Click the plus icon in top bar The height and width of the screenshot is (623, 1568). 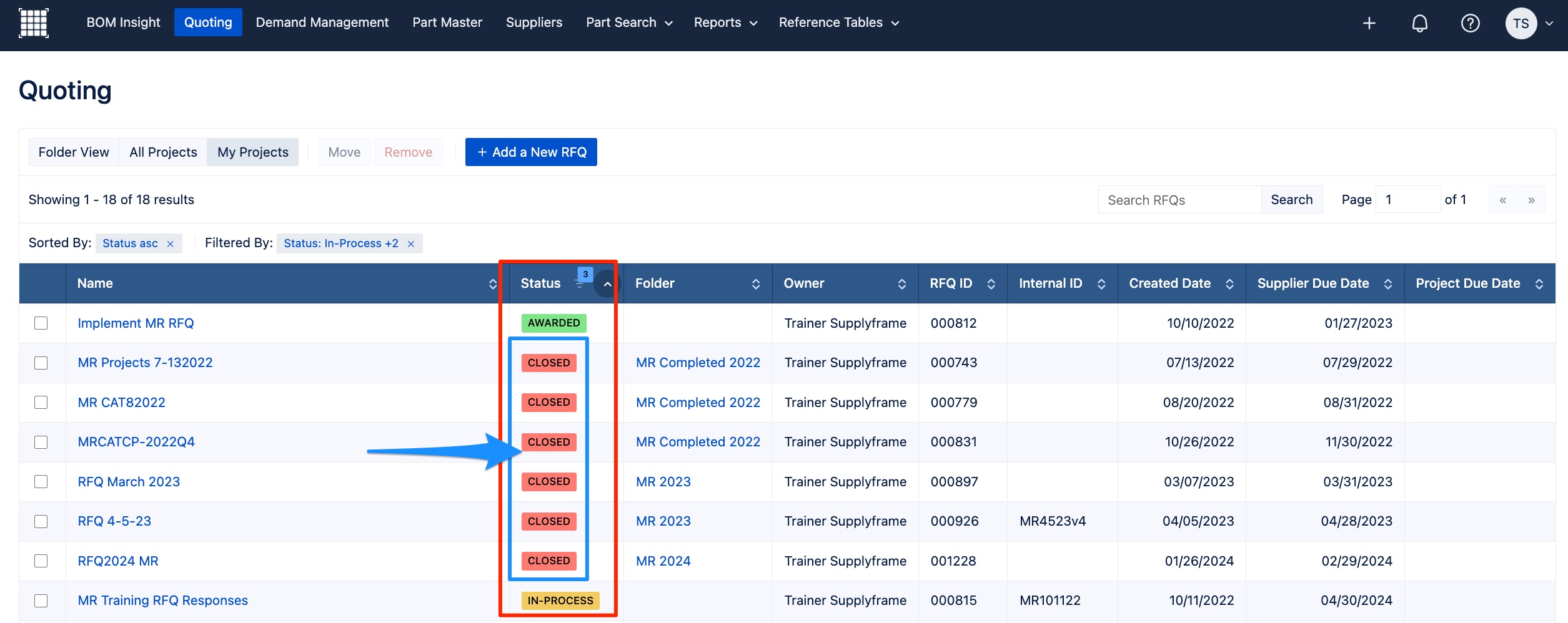click(x=1369, y=23)
